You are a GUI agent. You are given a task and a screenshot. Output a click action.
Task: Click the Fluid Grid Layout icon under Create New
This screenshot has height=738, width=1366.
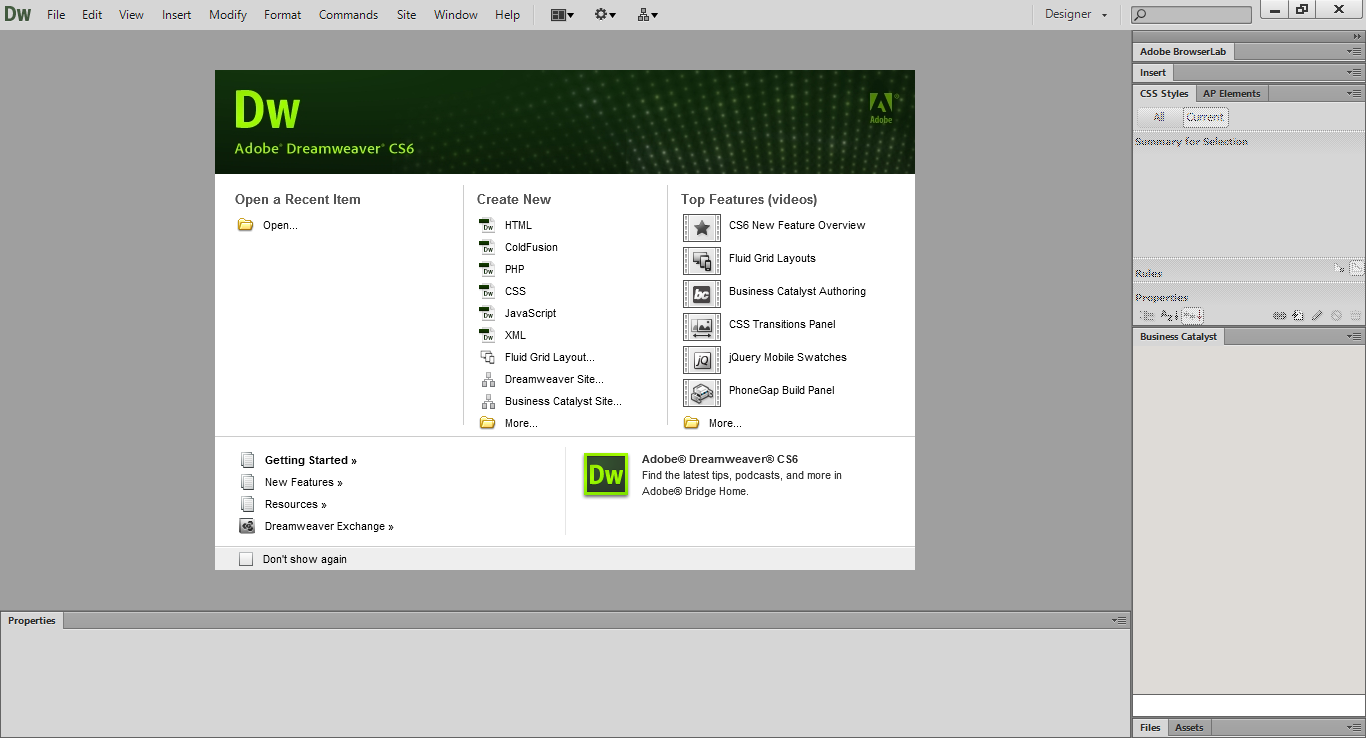(x=488, y=357)
